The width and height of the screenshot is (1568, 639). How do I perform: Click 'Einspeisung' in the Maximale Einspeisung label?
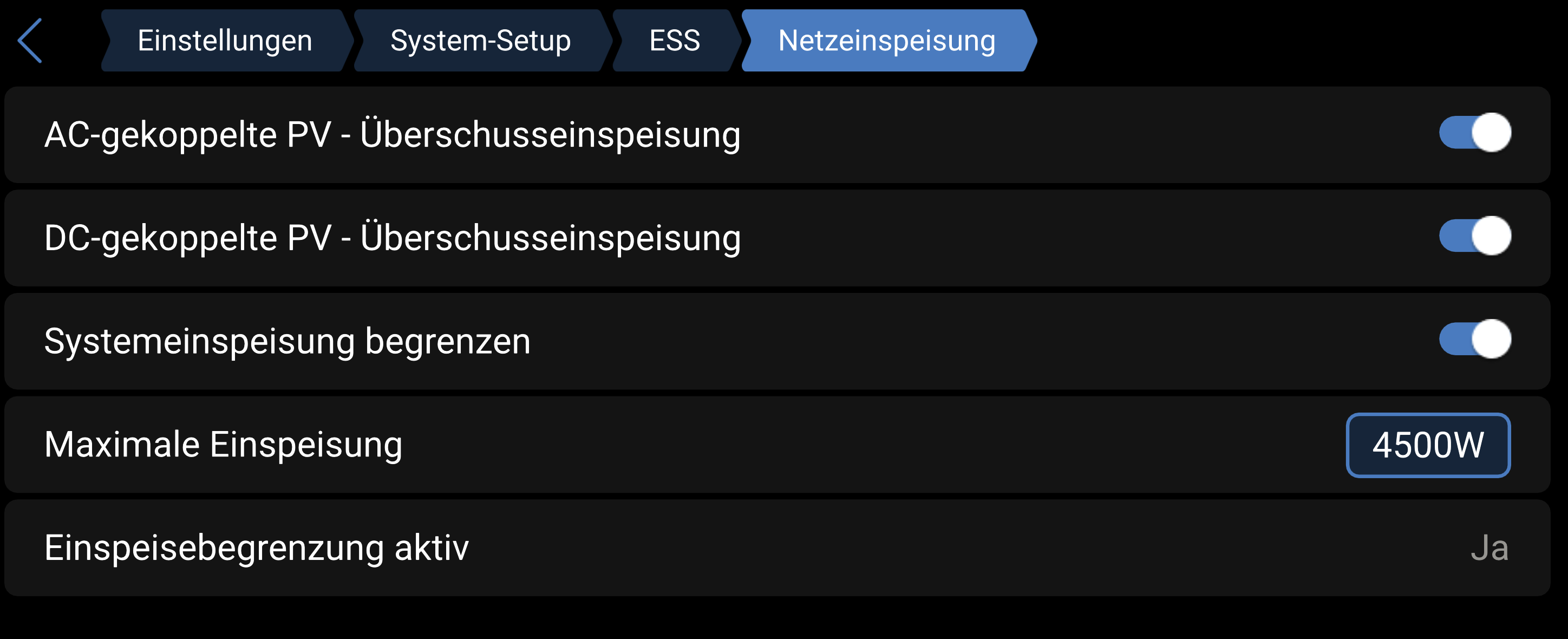coord(305,445)
